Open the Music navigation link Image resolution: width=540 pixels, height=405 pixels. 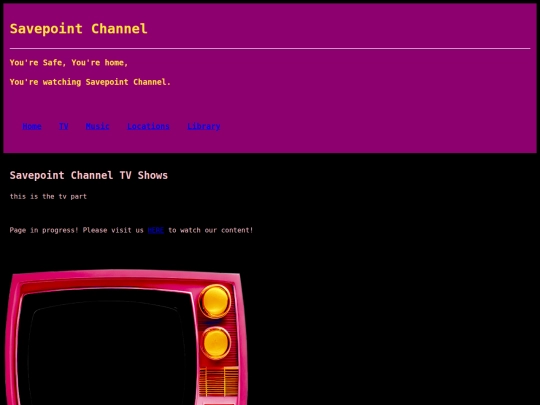click(x=97, y=126)
